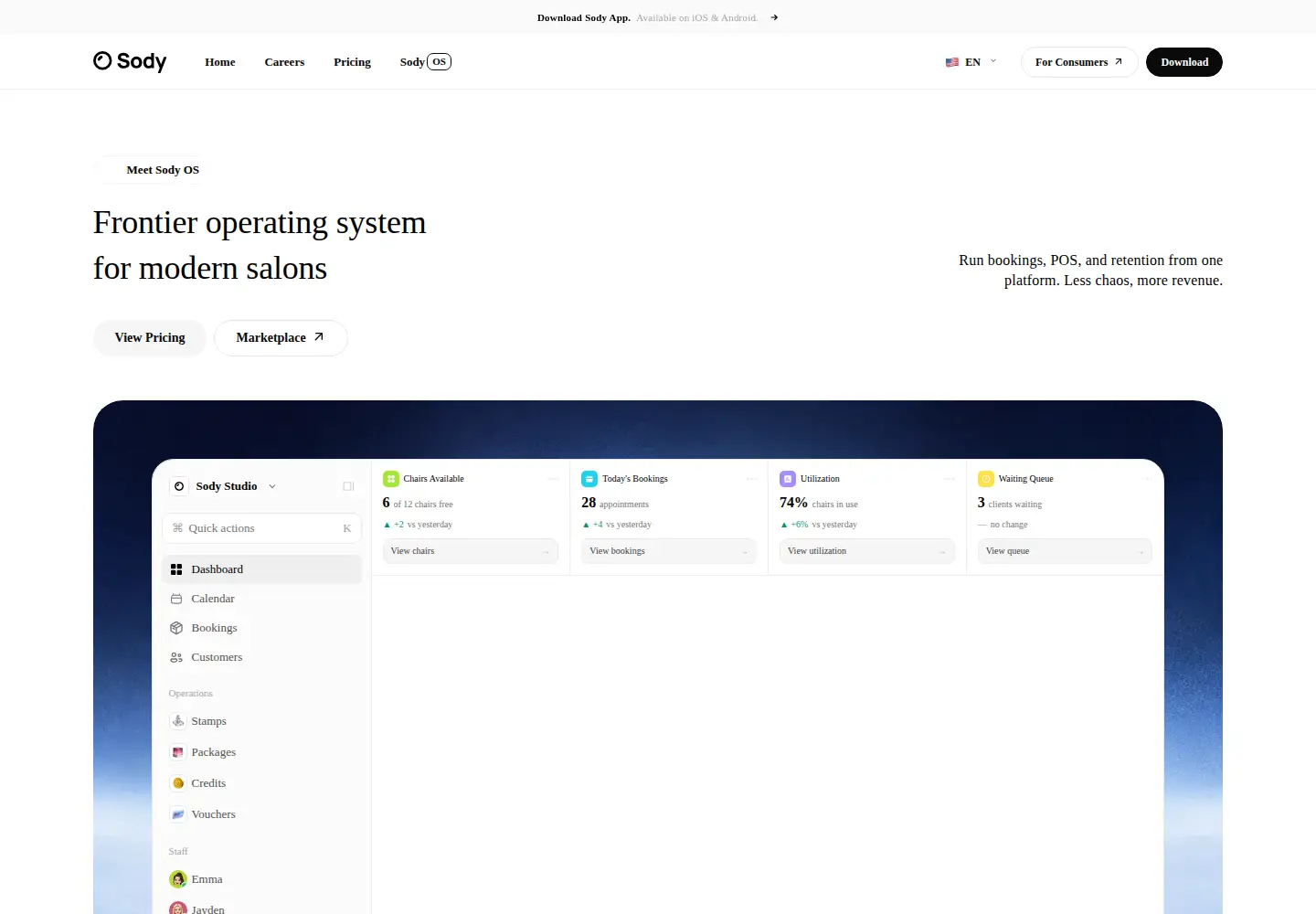Click the View bookings button
1316x914 pixels.
click(x=669, y=551)
